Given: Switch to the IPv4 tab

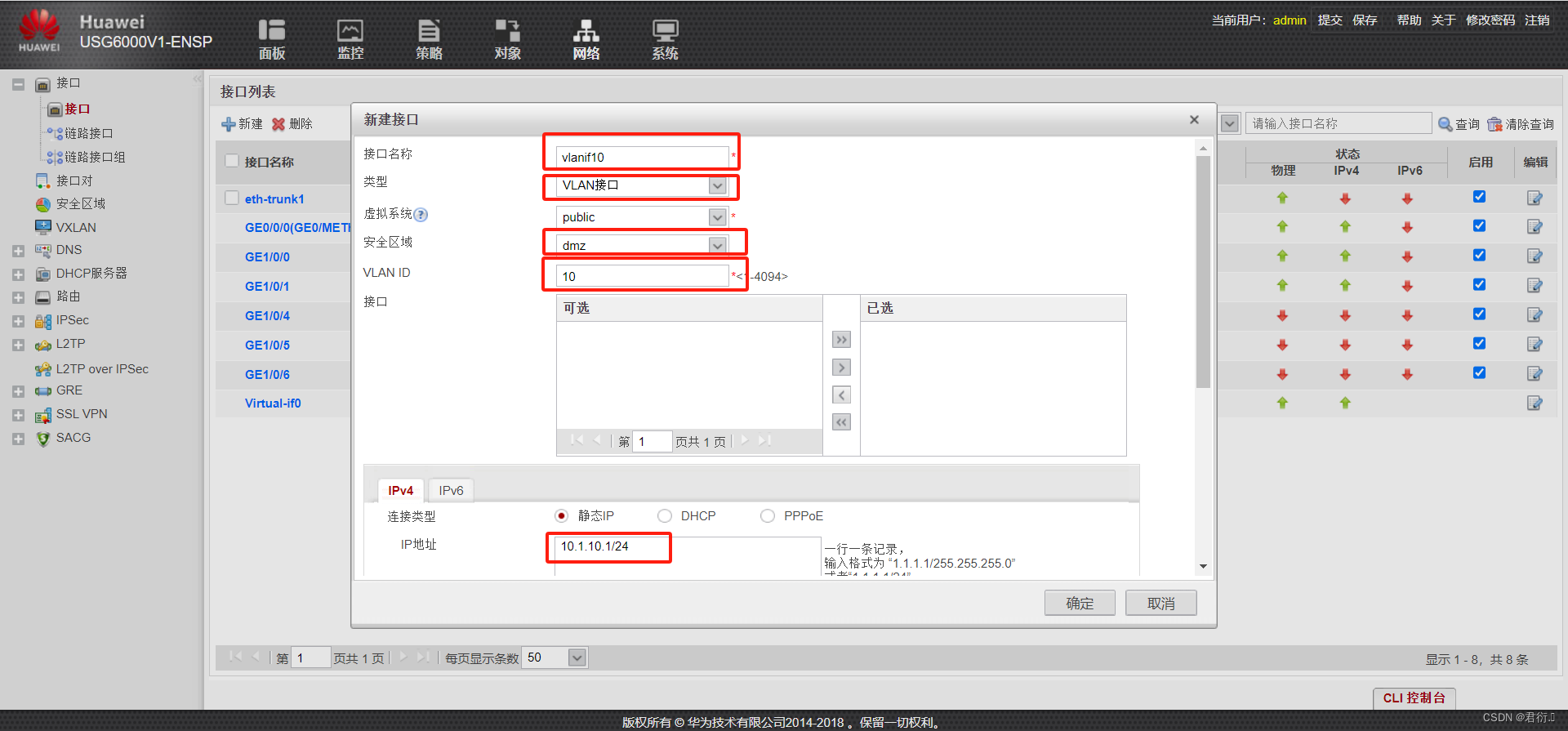Looking at the screenshot, I should tap(400, 490).
